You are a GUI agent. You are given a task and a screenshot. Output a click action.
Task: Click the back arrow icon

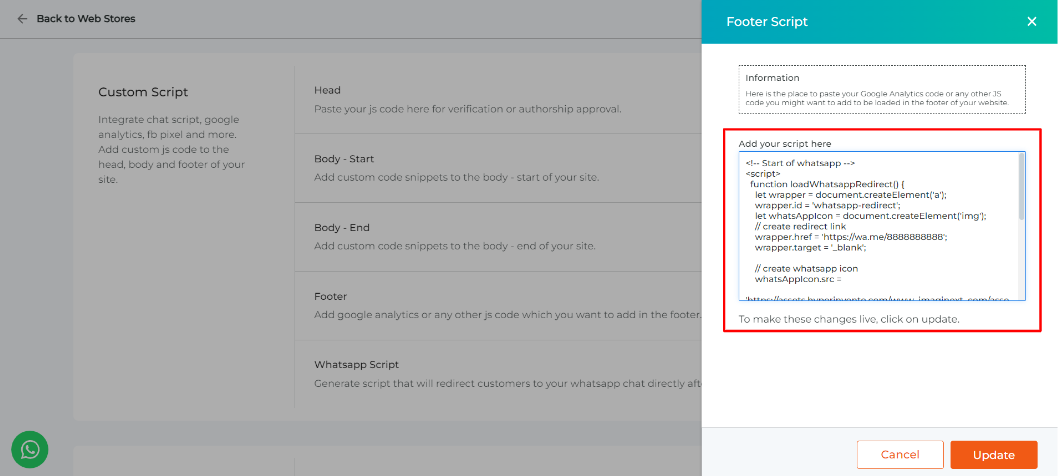(x=22, y=19)
